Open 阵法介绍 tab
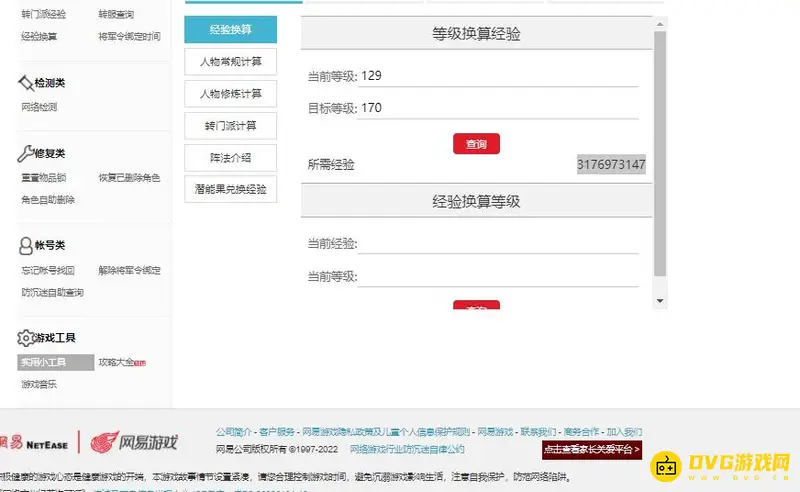 coord(231,158)
